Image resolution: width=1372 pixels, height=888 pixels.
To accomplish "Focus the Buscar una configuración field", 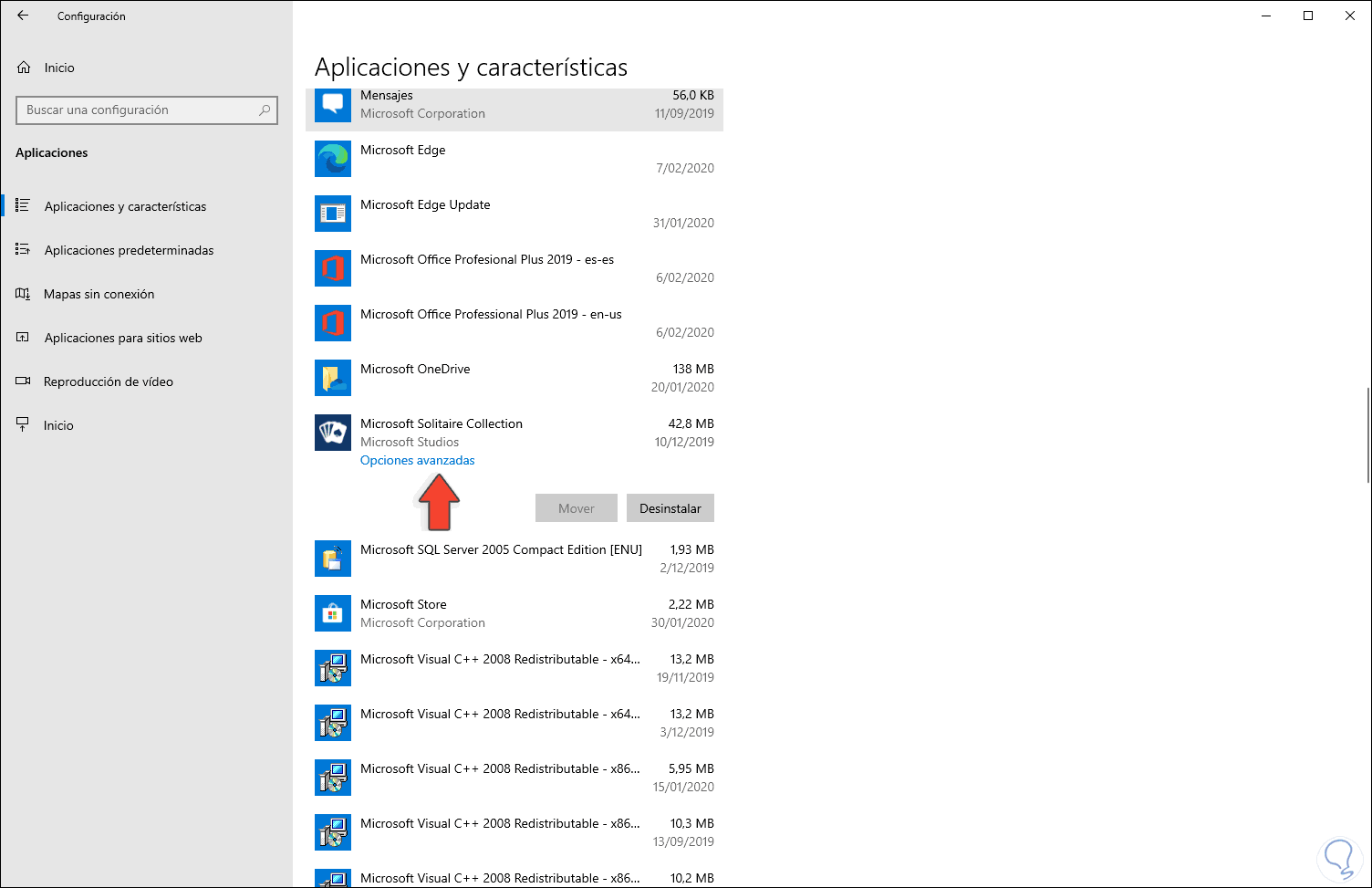I will click(x=147, y=110).
